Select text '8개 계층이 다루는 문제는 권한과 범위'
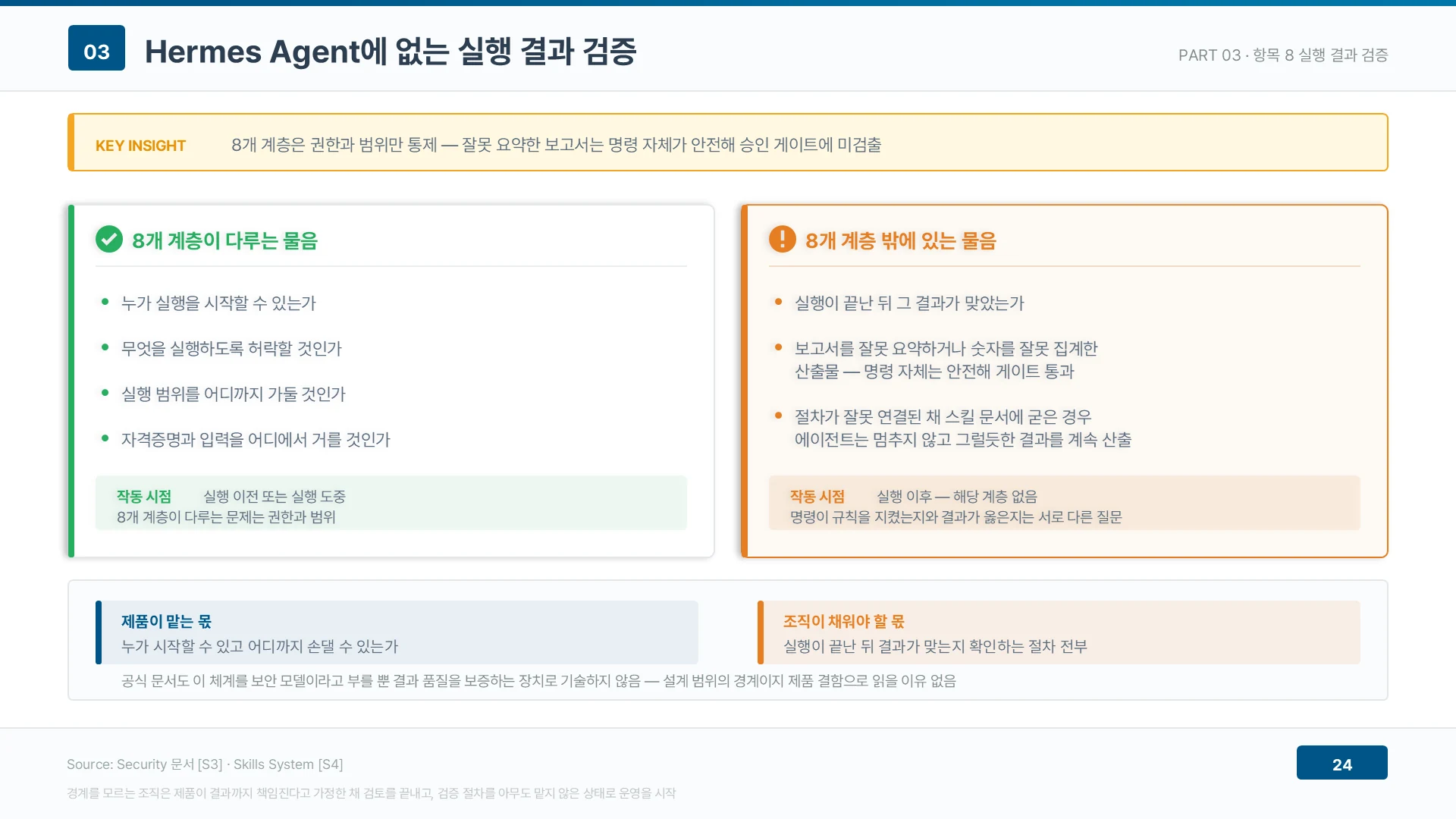1456x819 pixels. pos(226,517)
